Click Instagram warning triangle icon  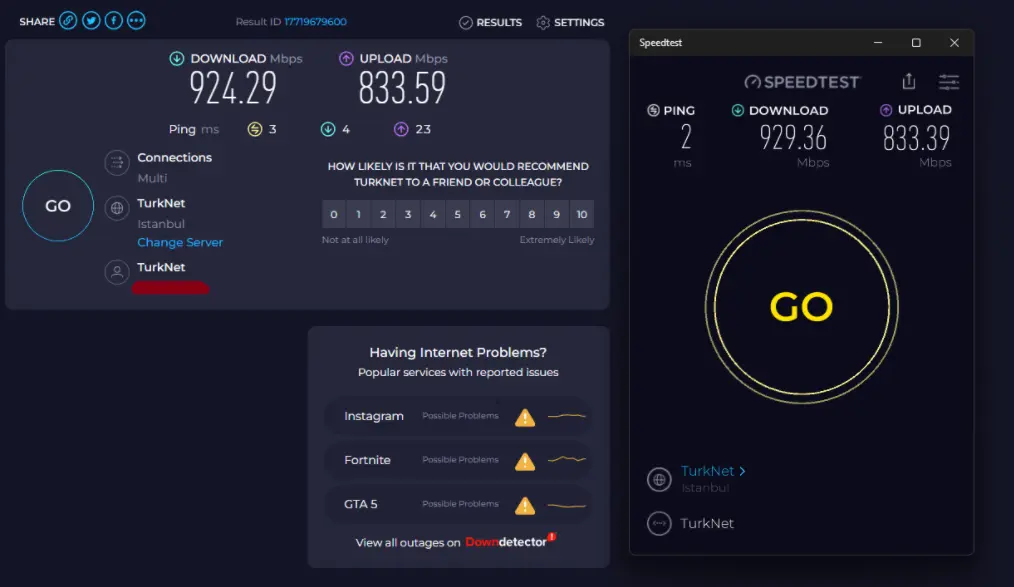click(525, 418)
